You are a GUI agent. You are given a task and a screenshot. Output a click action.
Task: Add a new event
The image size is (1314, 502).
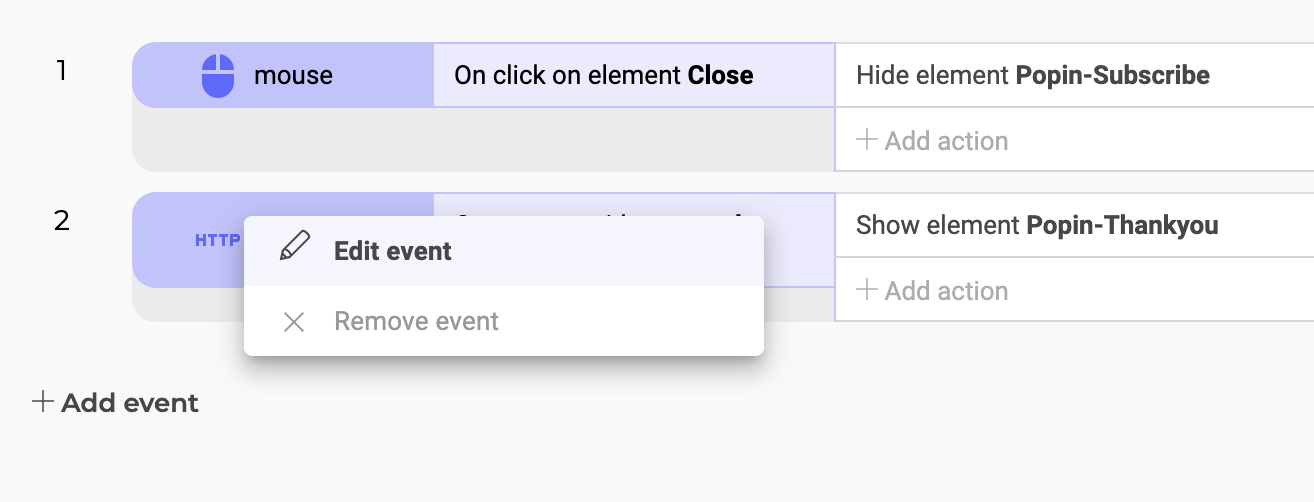pyautogui.click(x=116, y=403)
